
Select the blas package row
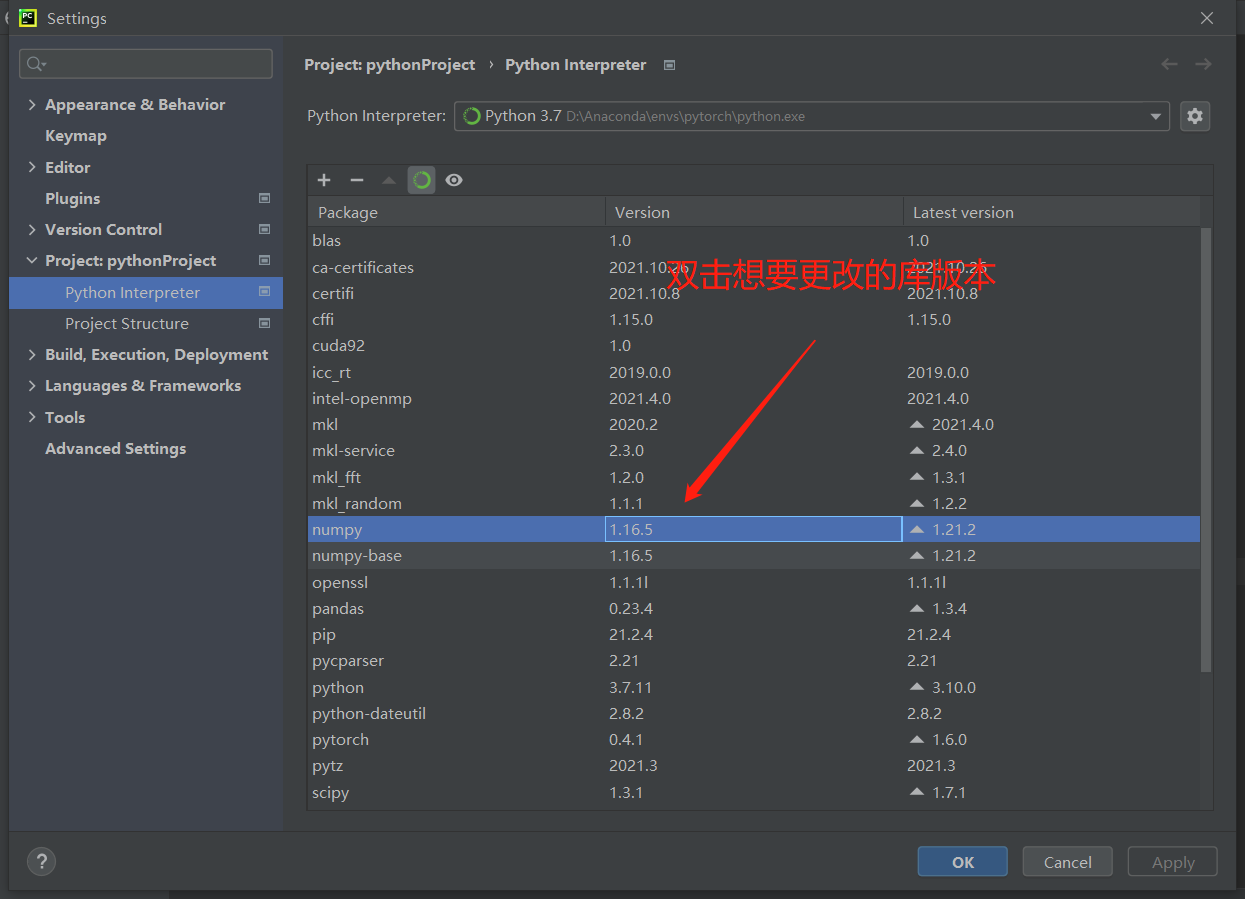pos(754,240)
